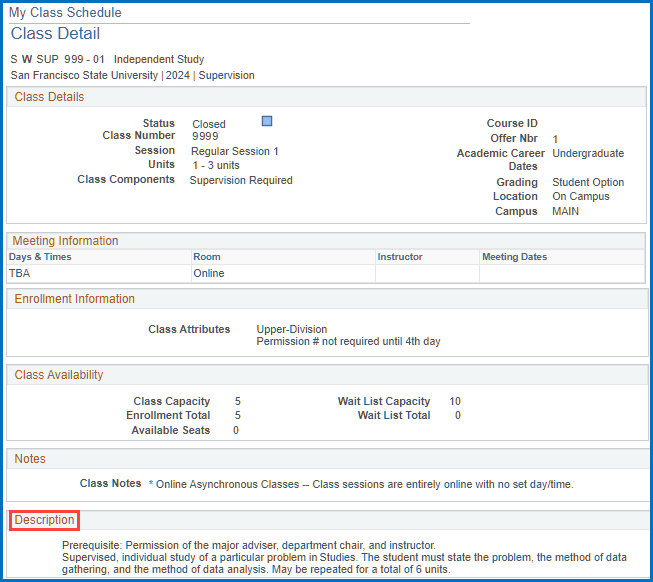
Task: Click the Online Asynchronous Classes note text
Action: tap(361, 485)
